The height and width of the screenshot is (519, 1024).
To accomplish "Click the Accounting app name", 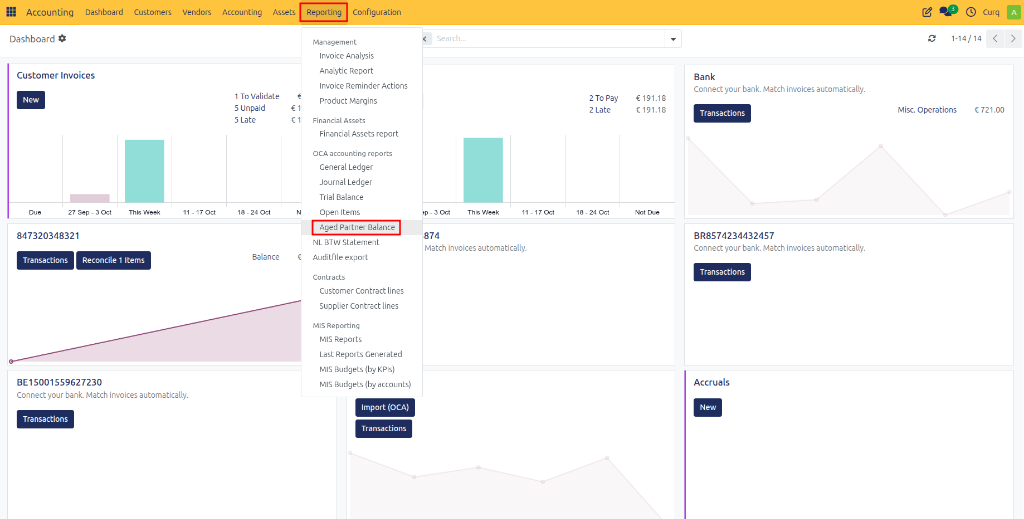I will coord(50,12).
